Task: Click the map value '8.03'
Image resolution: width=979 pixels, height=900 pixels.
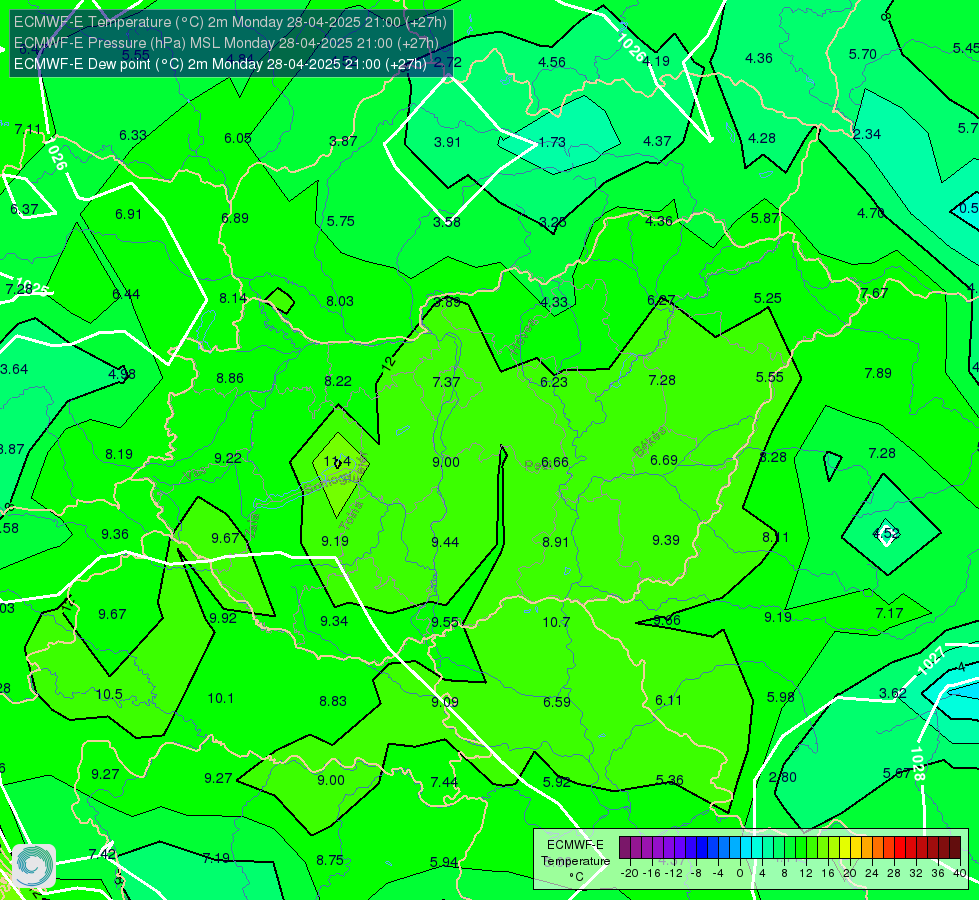Action: [340, 302]
